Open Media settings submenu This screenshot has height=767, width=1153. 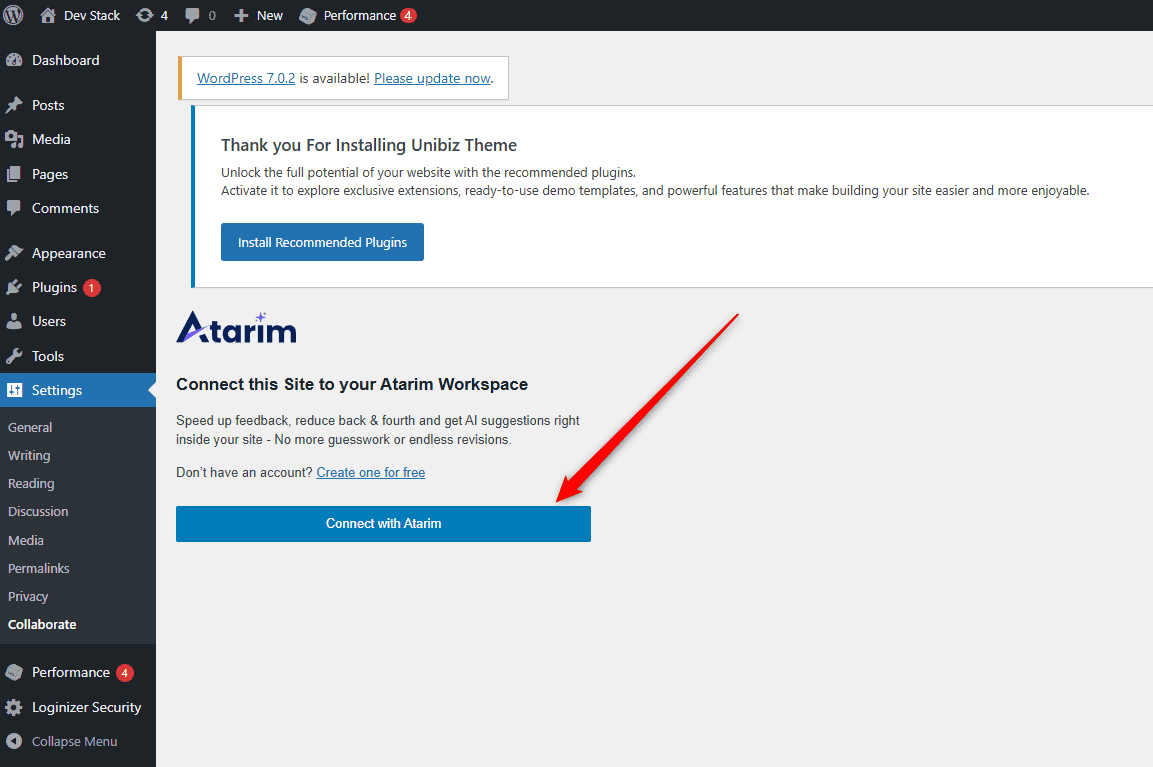tap(26, 540)
